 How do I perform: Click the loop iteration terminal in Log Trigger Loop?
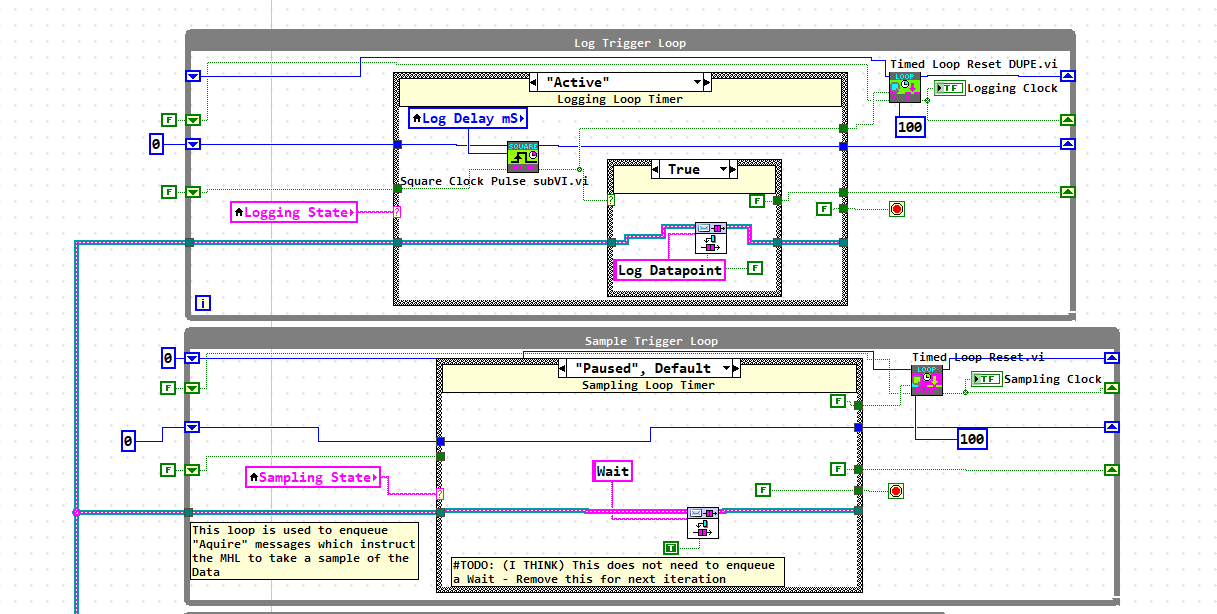click(x=203, y=302)
